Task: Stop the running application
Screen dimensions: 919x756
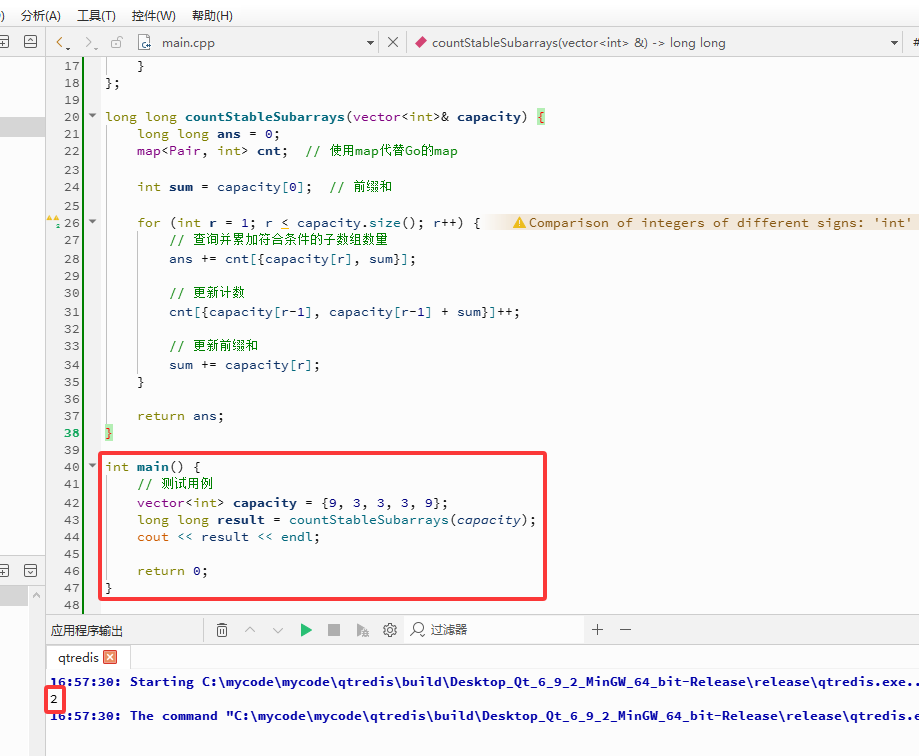Action: [334, 630]
